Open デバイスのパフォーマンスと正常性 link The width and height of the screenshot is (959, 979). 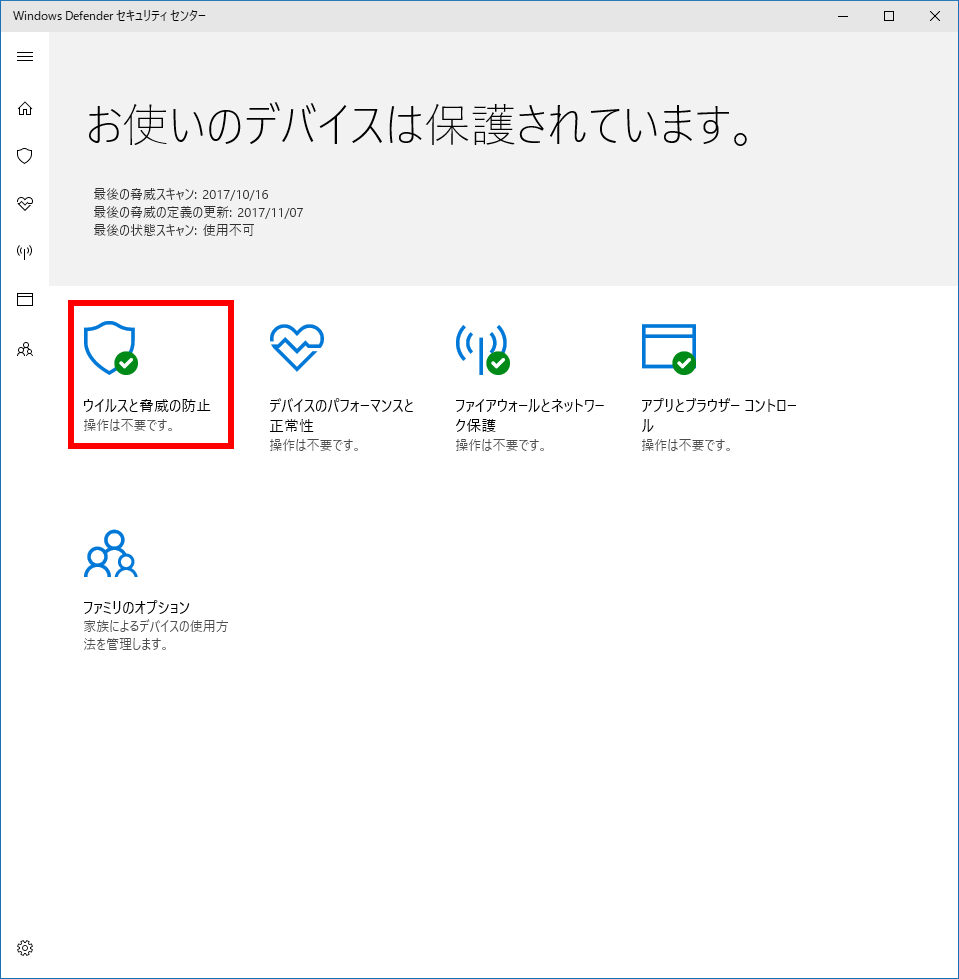click(342, 415)
